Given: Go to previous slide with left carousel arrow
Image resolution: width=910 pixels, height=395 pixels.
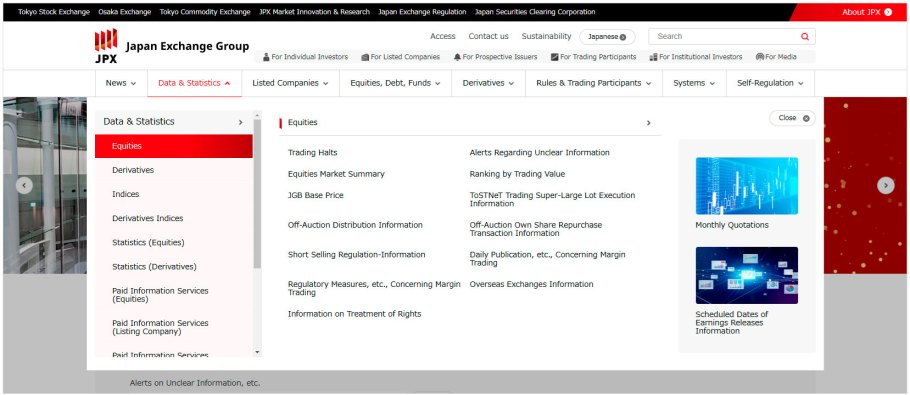Looking at the screenshot, I should pyautogui.click(x=24, y=186).
